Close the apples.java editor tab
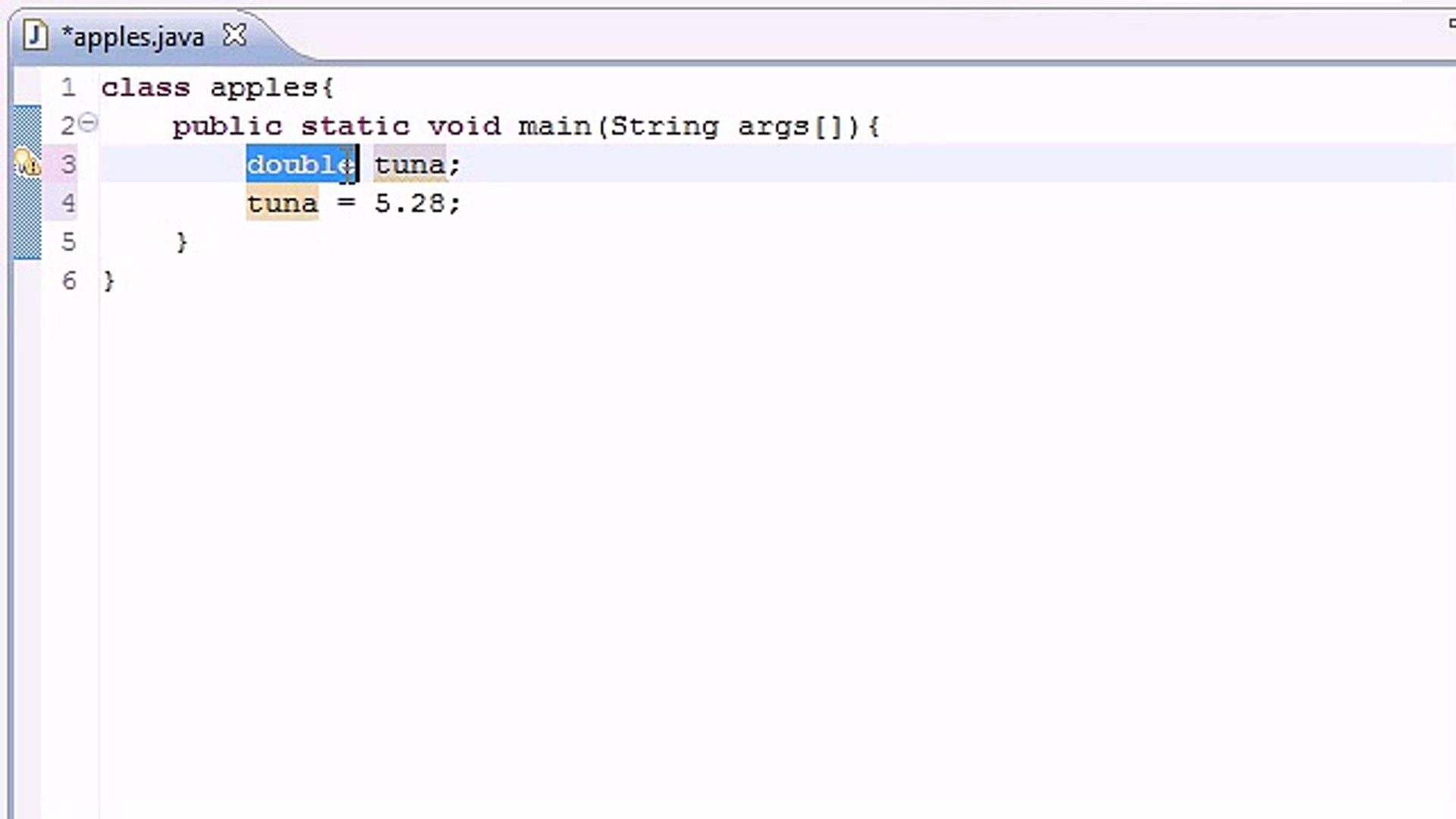The height and width of the screenshot is (819, 1456). [x=235, y=34]
